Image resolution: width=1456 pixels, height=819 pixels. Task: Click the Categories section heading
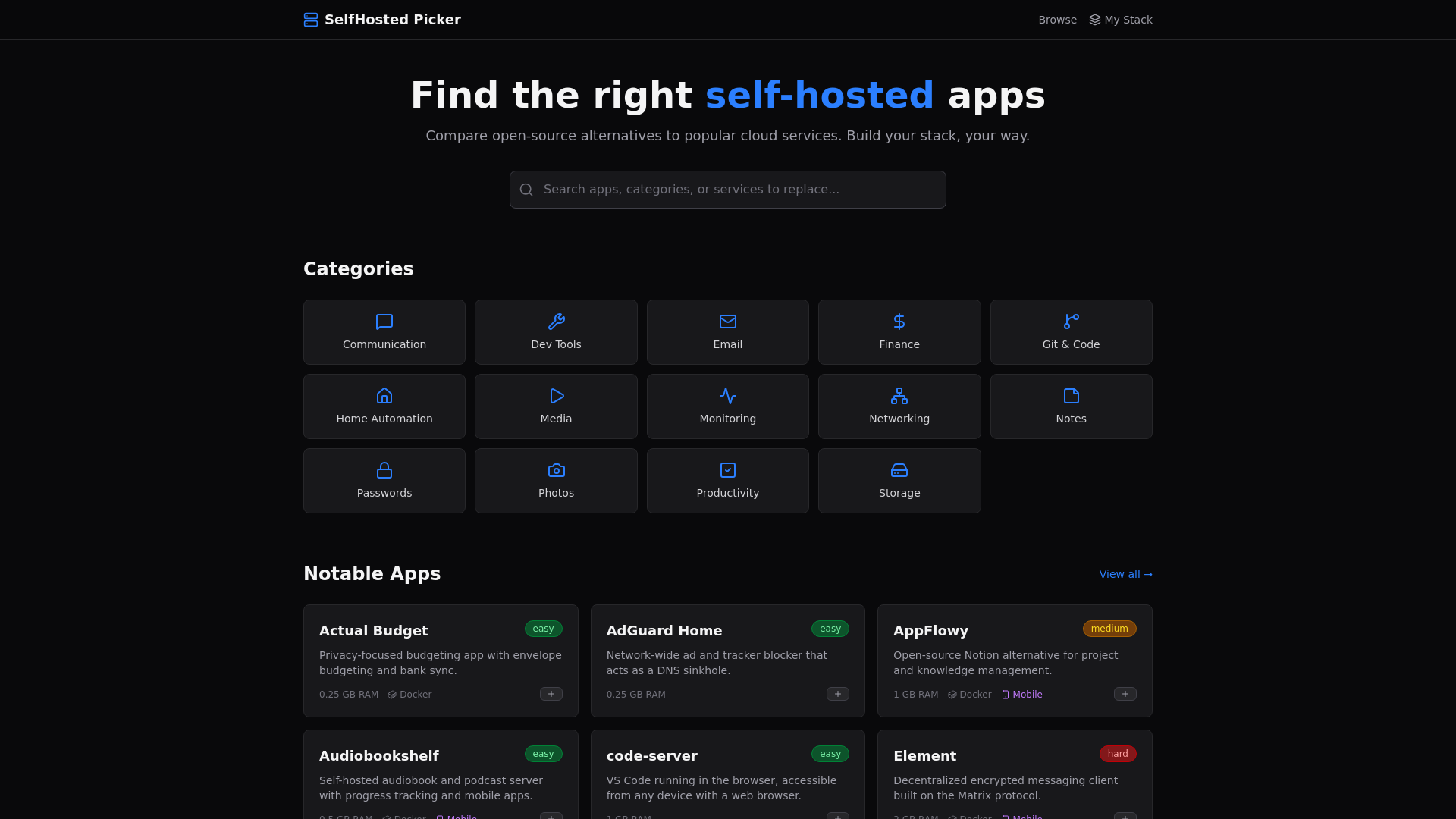tap(358, 269)
